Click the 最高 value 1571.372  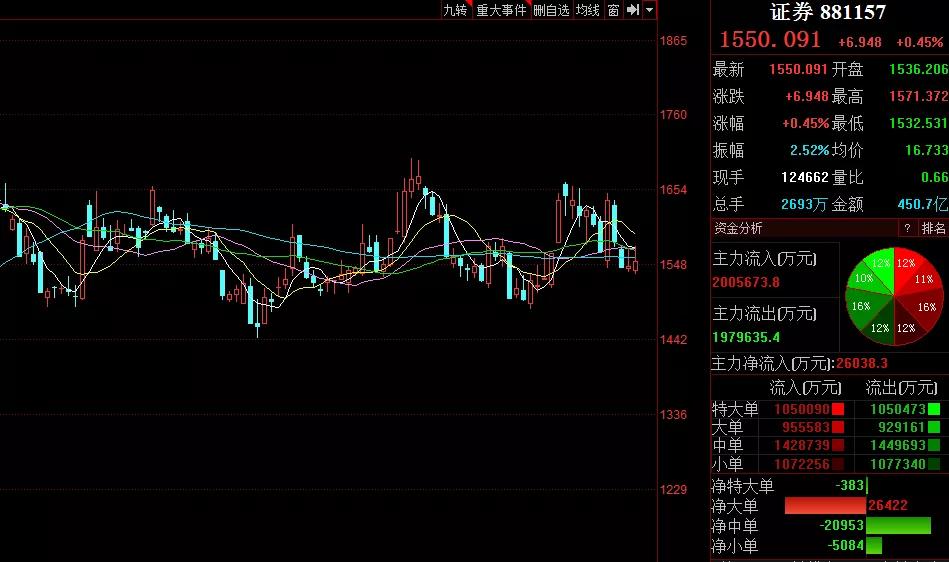[x=918, y=96]
